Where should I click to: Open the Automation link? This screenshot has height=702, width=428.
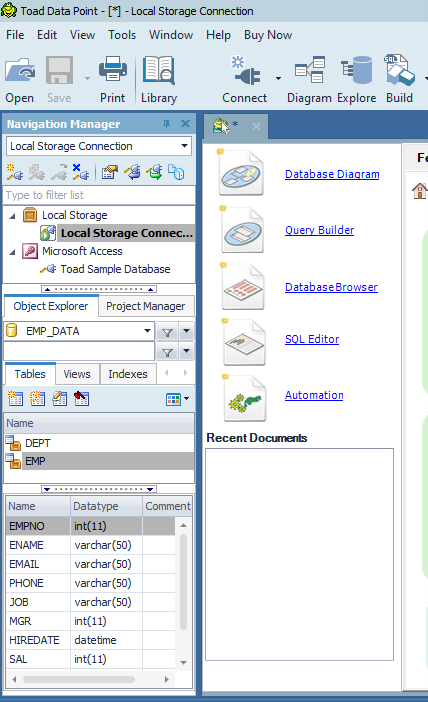pos(314,395)
